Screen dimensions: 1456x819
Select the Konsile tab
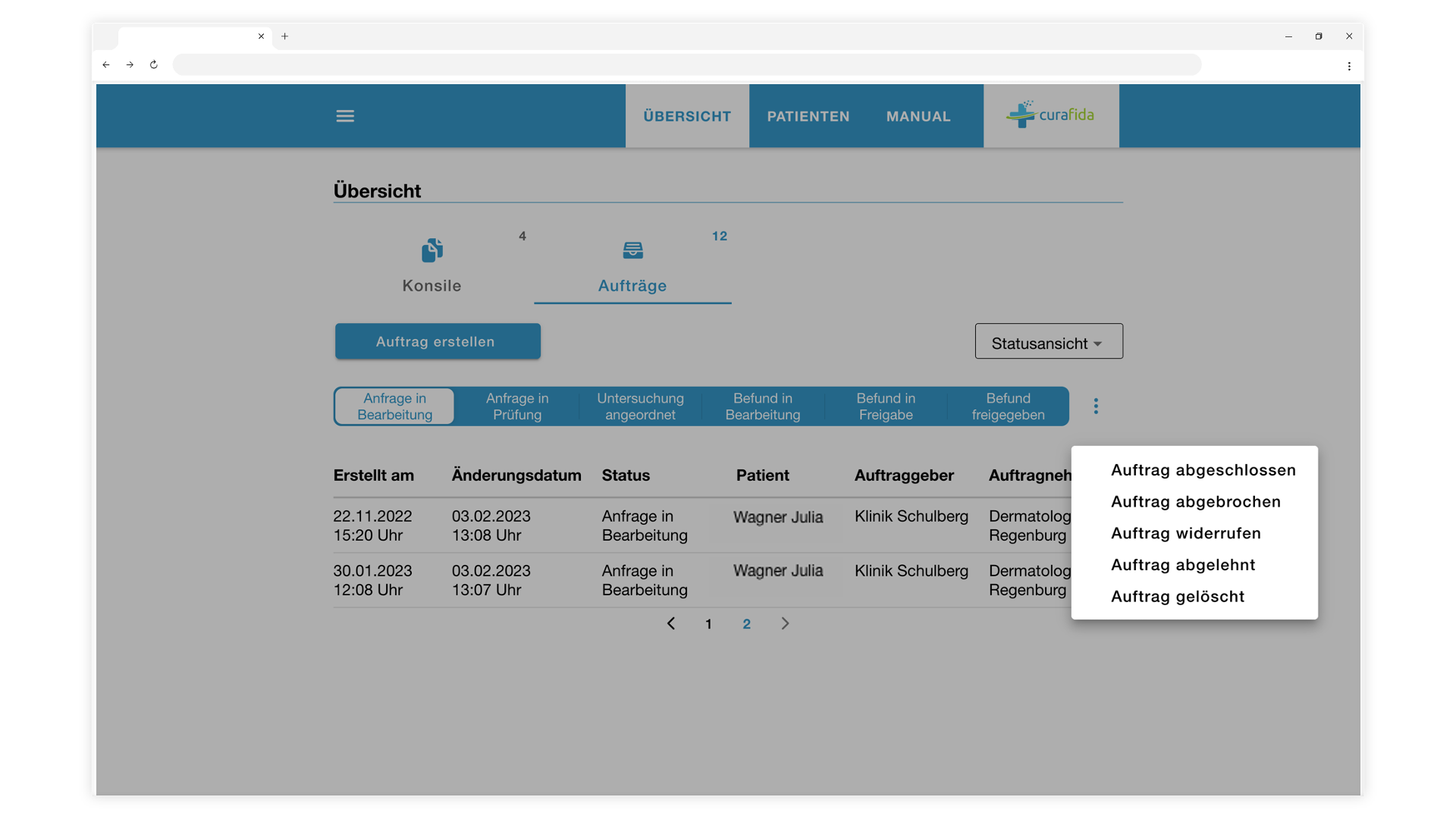432,267
